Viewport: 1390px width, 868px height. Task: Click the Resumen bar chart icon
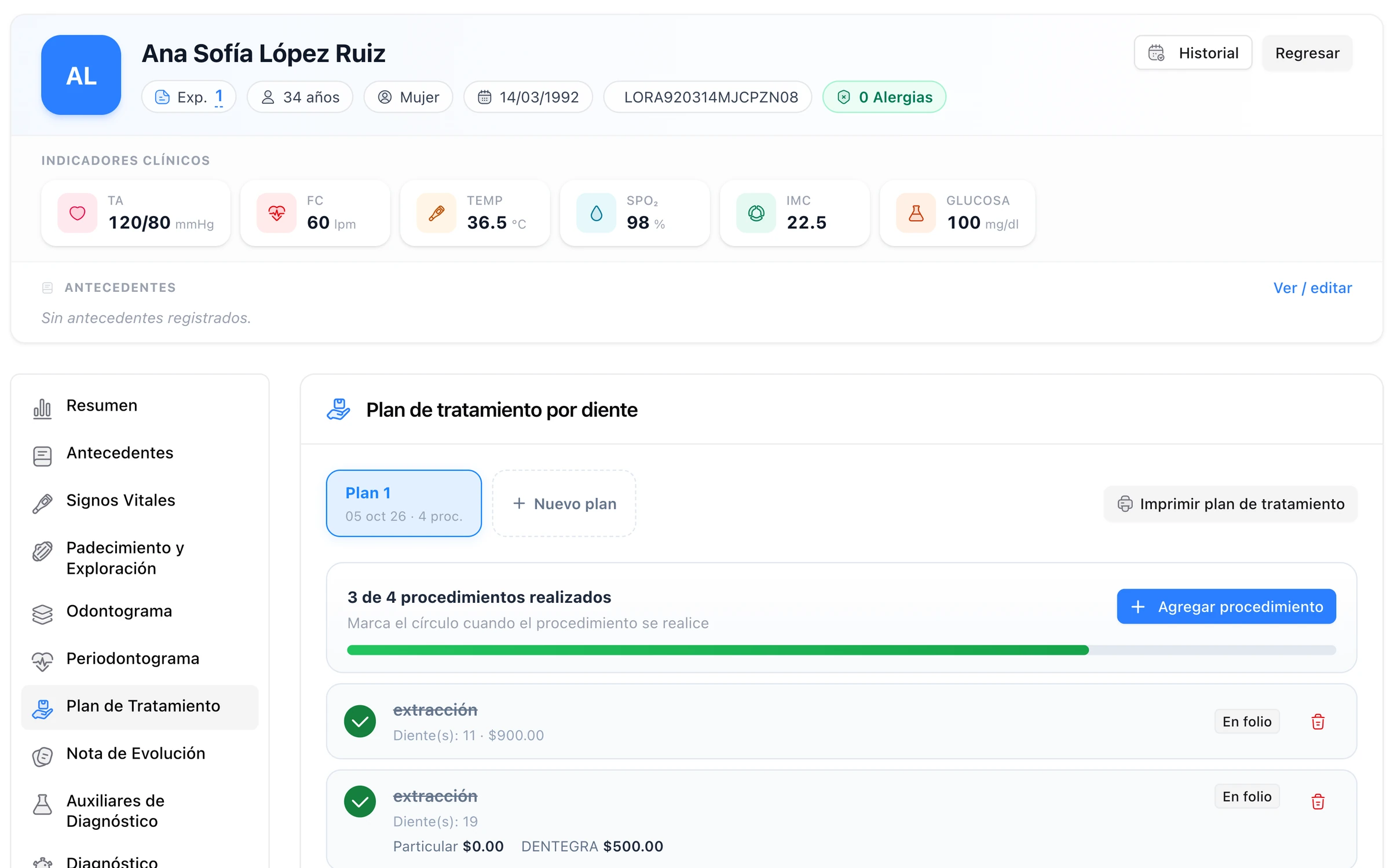(x=42, y=408)
